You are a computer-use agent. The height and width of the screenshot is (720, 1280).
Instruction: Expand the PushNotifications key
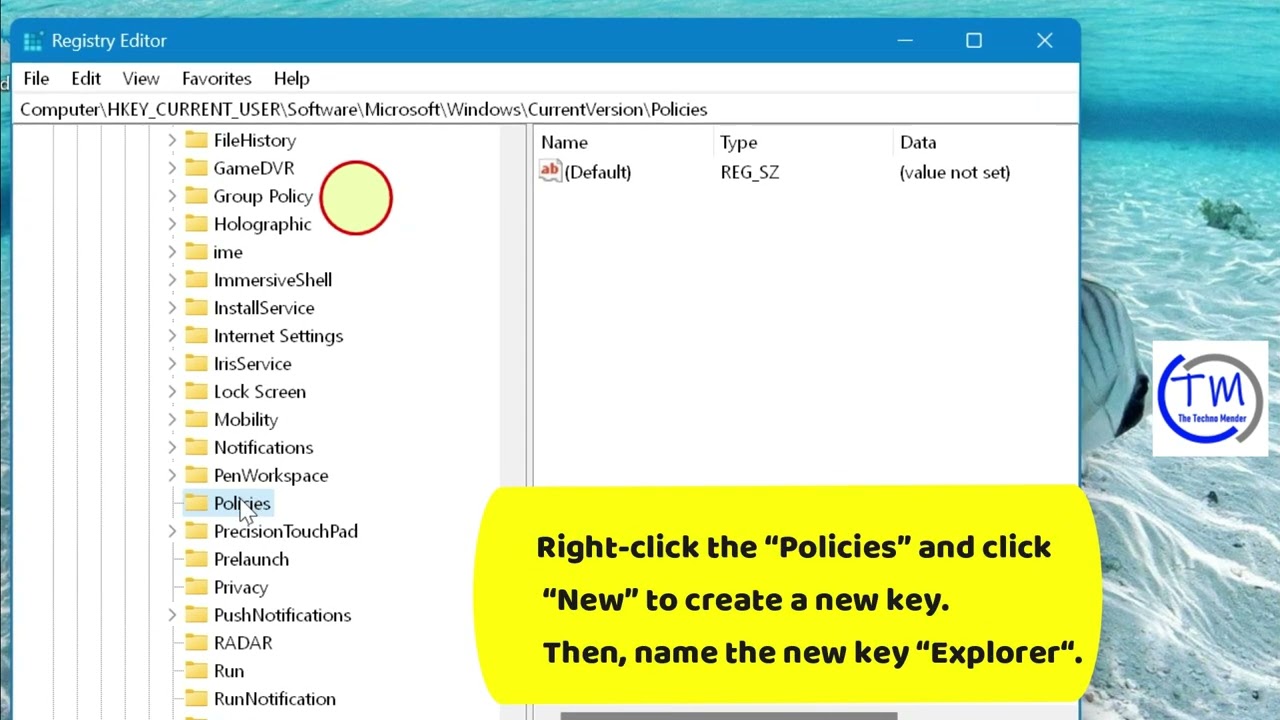pos(172,615)
